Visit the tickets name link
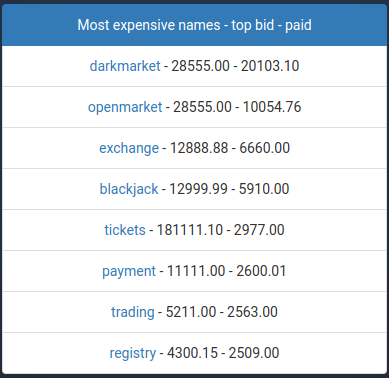This screenshot has width=389, height=378. point(125,230)
